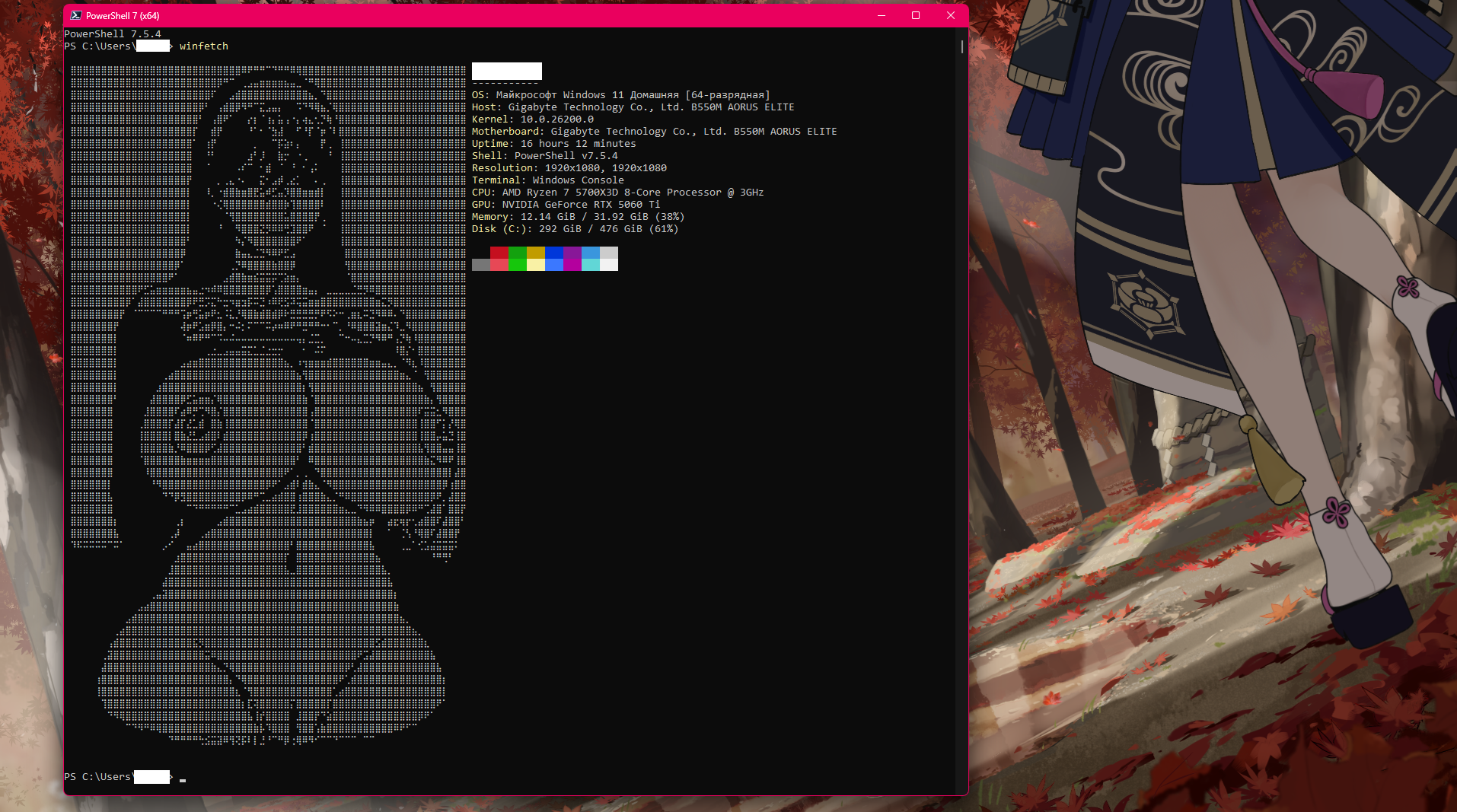Click the light gray swatch in upper color row
The width and height of the screenshot is (1457, 812).
pyautogui.click(x=609, y=253)
